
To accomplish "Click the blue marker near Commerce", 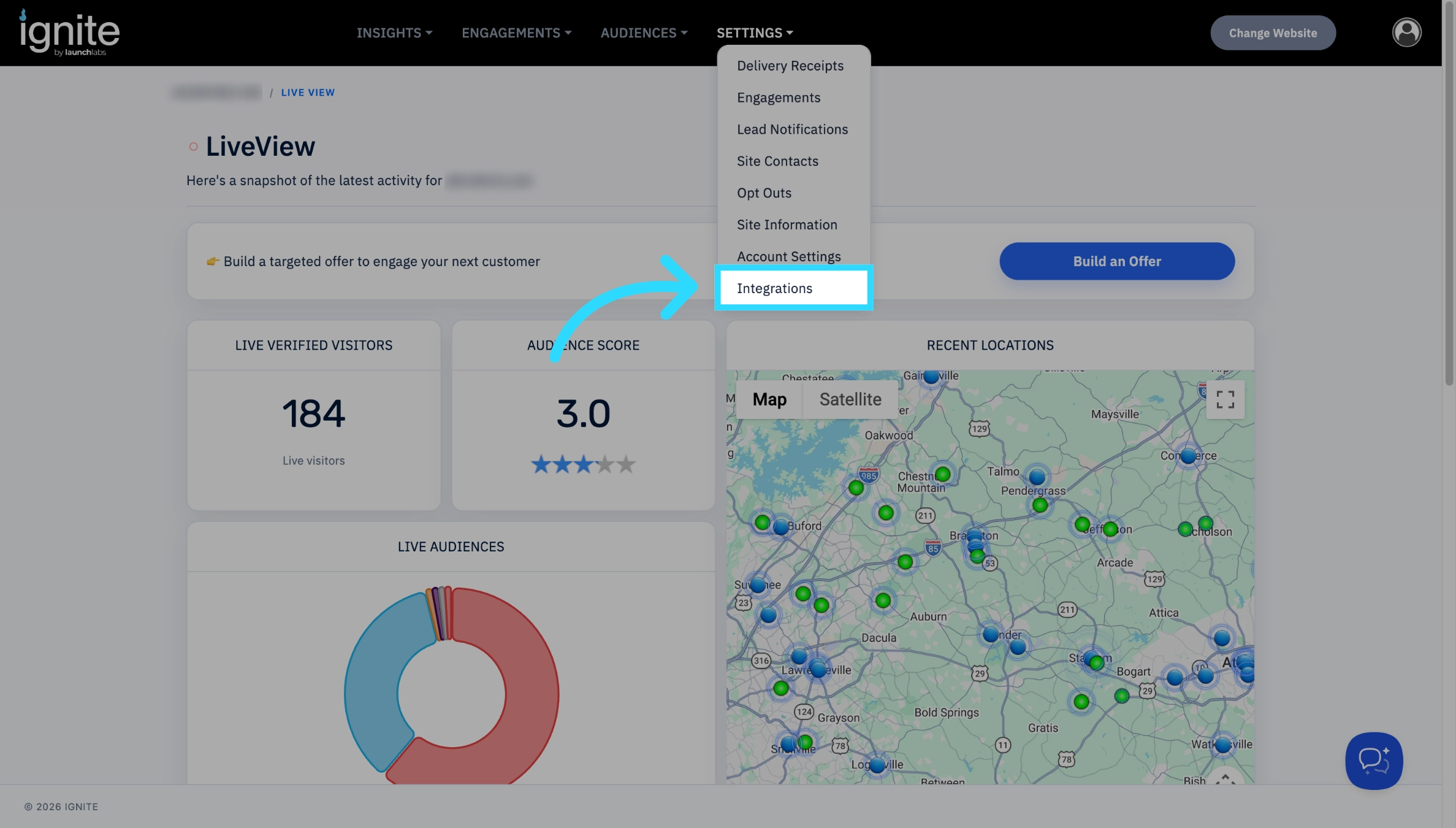I will [1188, 456].
